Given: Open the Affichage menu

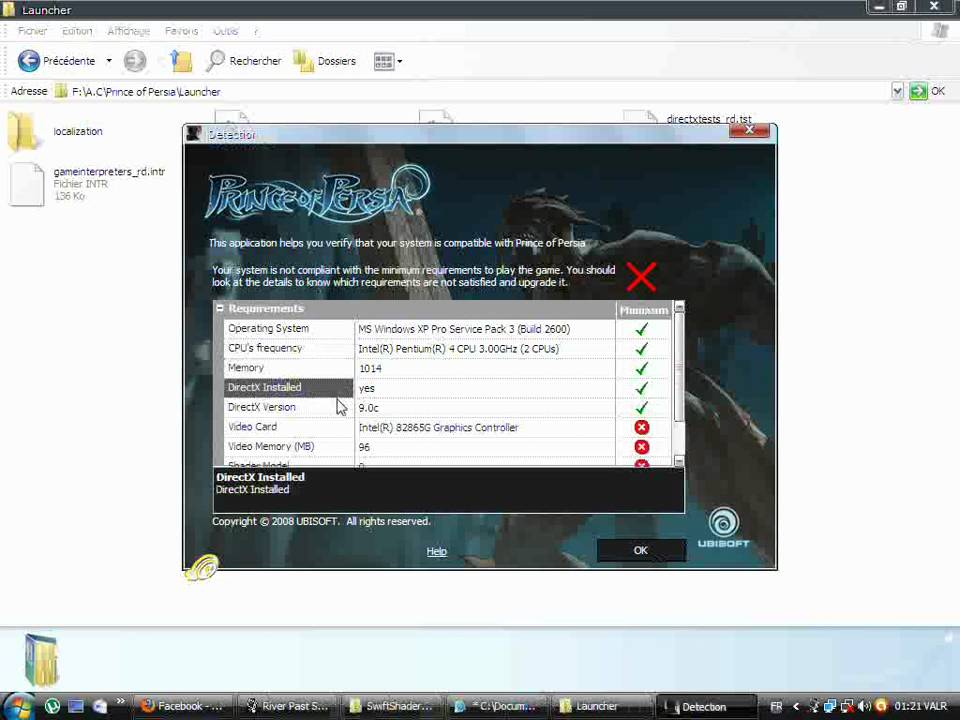Looking at the screenshot, I should click(129, 31).
